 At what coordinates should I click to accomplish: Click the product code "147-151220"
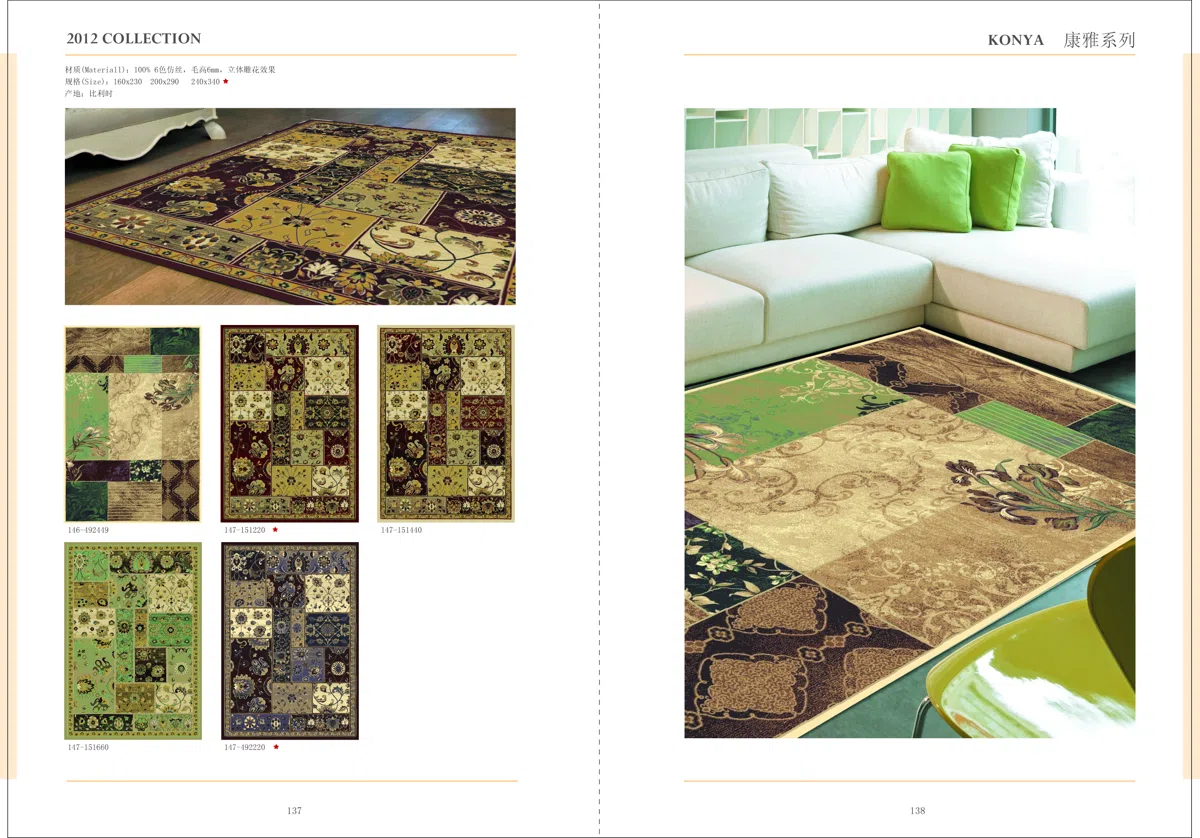[x=245, y=530]
